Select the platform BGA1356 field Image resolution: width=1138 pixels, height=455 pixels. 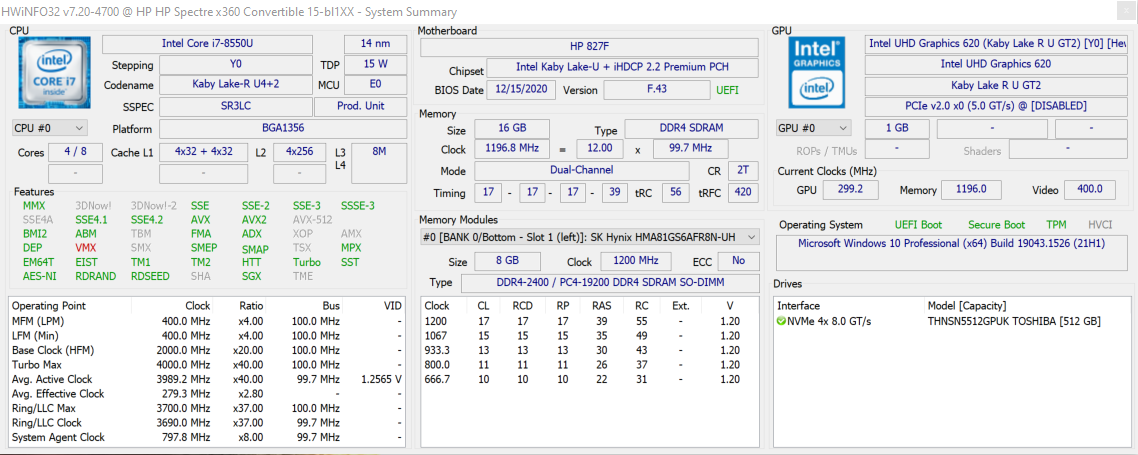click(283, 128)
